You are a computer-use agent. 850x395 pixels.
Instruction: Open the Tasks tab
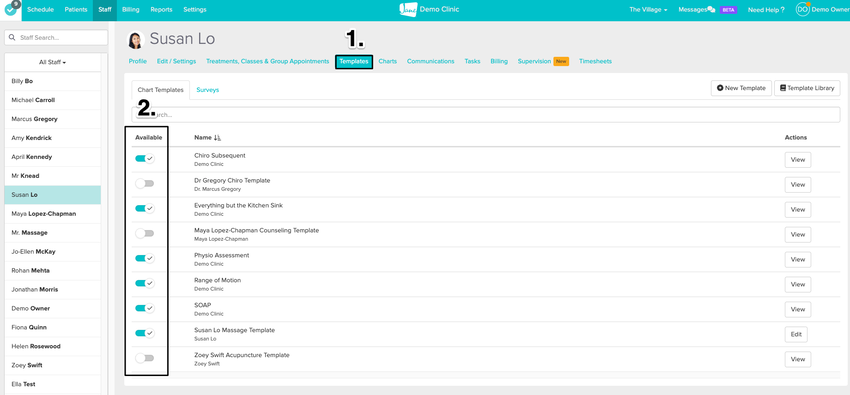472,61
